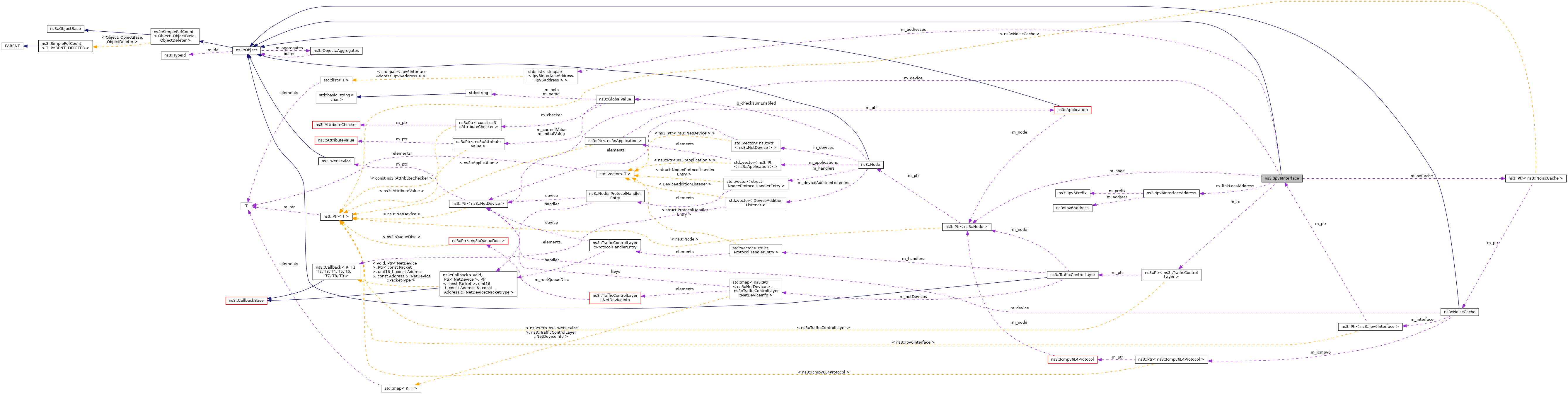Go to the ns3::GlobalValue node
Image resolution: width=1568 pixels, height=394 pixels.
point(615,99)
